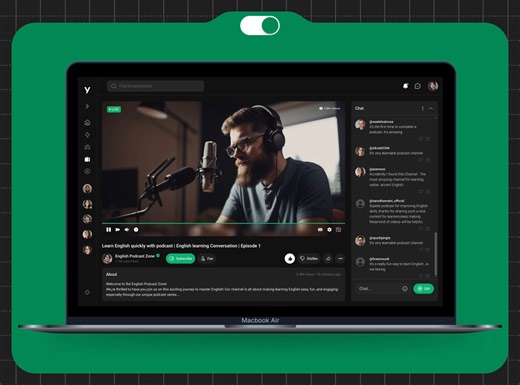Enter fullscreen using the player's corner icon
520x385 pixels.
[339, 230]
